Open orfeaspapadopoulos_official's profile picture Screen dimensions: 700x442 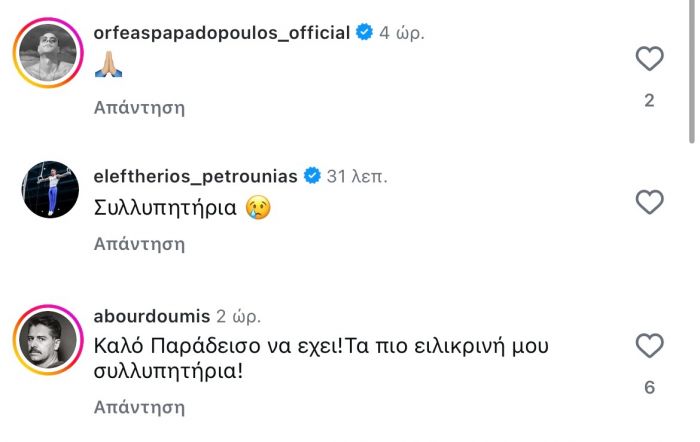coord(47,52)
